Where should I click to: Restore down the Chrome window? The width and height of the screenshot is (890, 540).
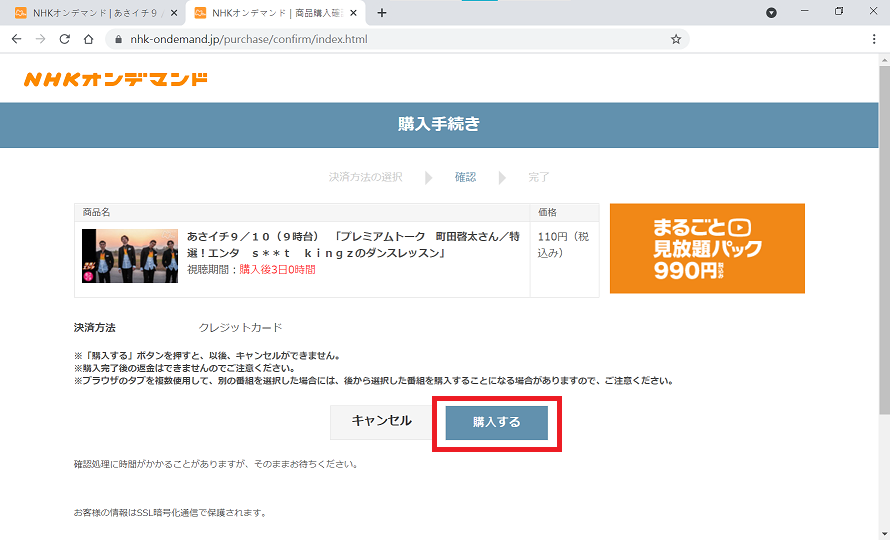tap(839, 11)
